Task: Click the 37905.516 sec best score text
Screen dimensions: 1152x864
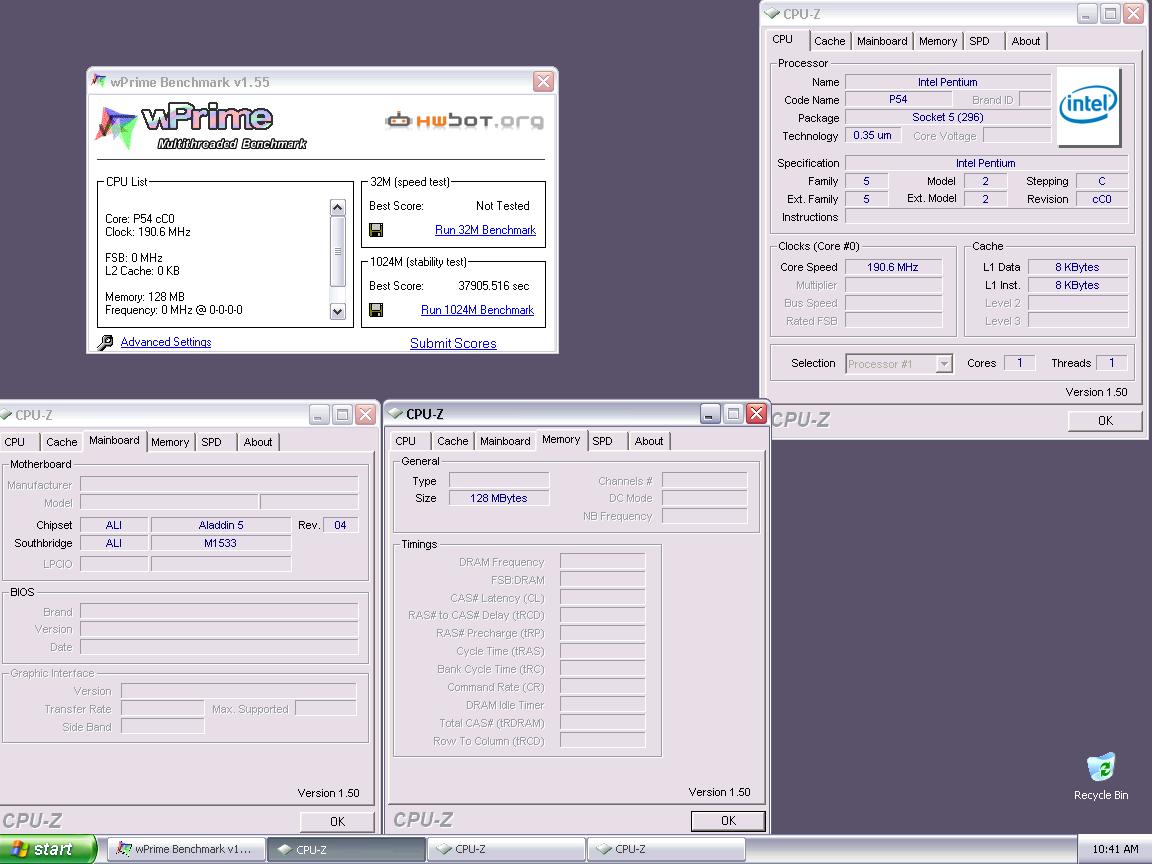Action: click(493, 286)
